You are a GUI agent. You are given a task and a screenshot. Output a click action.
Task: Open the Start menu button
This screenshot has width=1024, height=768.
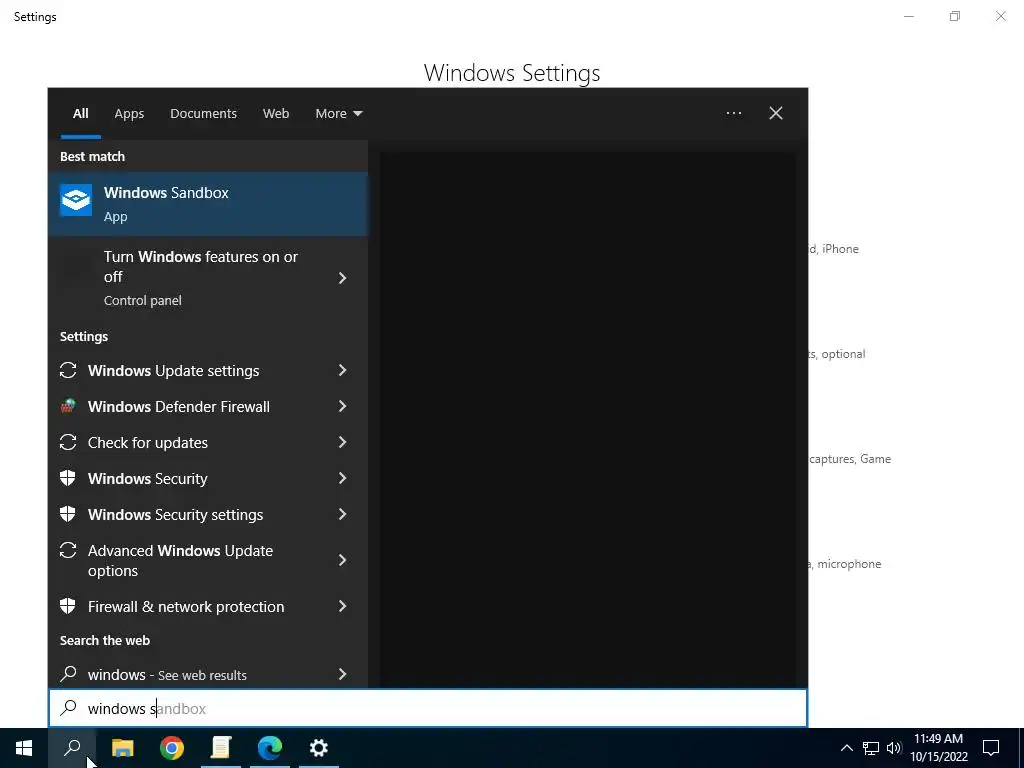coord(24,748)
